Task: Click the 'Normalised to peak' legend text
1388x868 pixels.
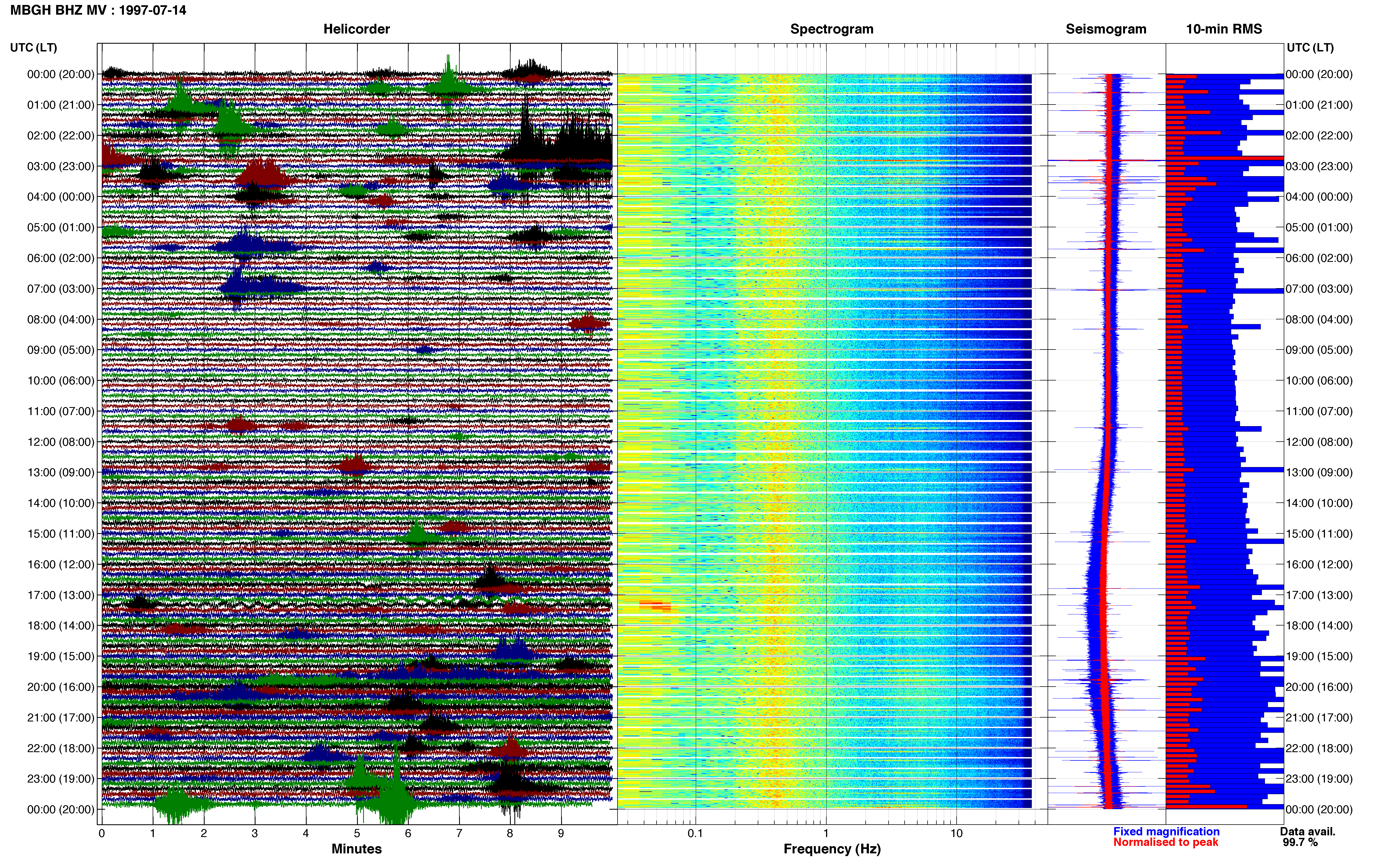Action: point(1165,843)
